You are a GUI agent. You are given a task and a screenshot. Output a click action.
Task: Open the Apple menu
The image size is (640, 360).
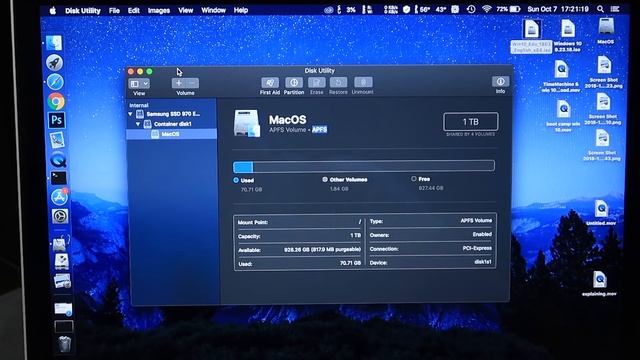click(53, 11)
